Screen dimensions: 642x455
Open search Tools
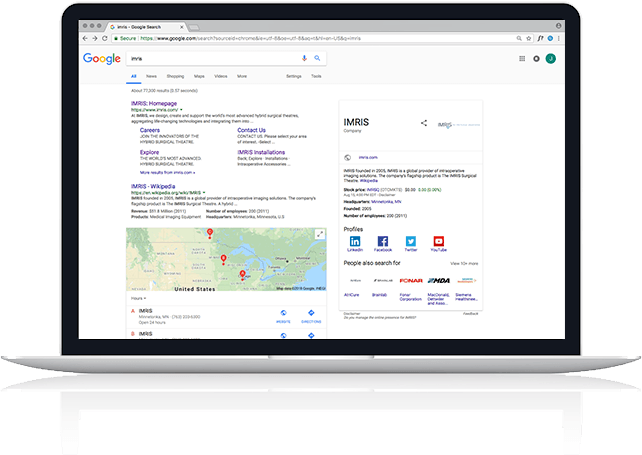(x=316, y=76)
